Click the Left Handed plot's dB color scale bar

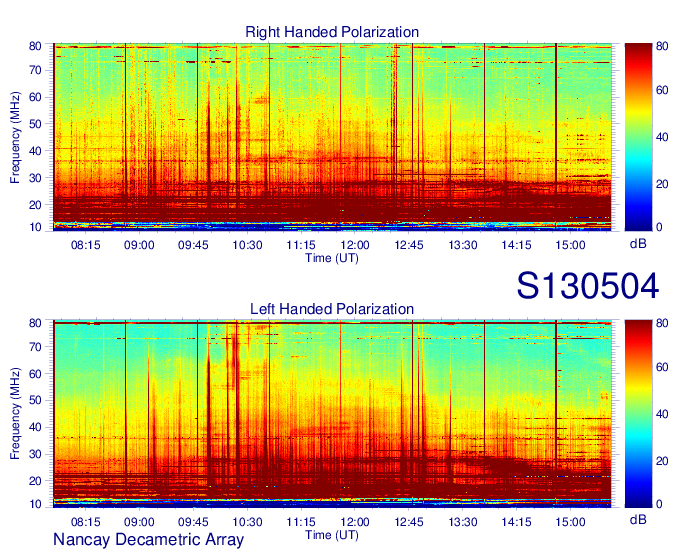[638, 414]
